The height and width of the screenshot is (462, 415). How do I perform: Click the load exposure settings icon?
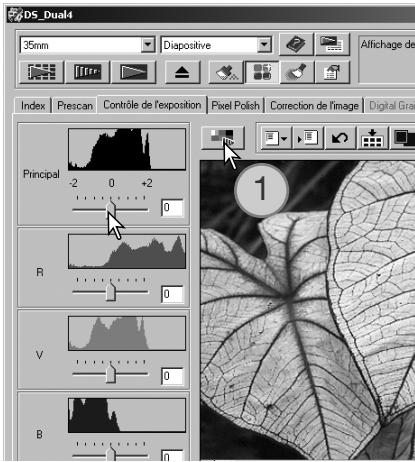[x=275, y=138]
